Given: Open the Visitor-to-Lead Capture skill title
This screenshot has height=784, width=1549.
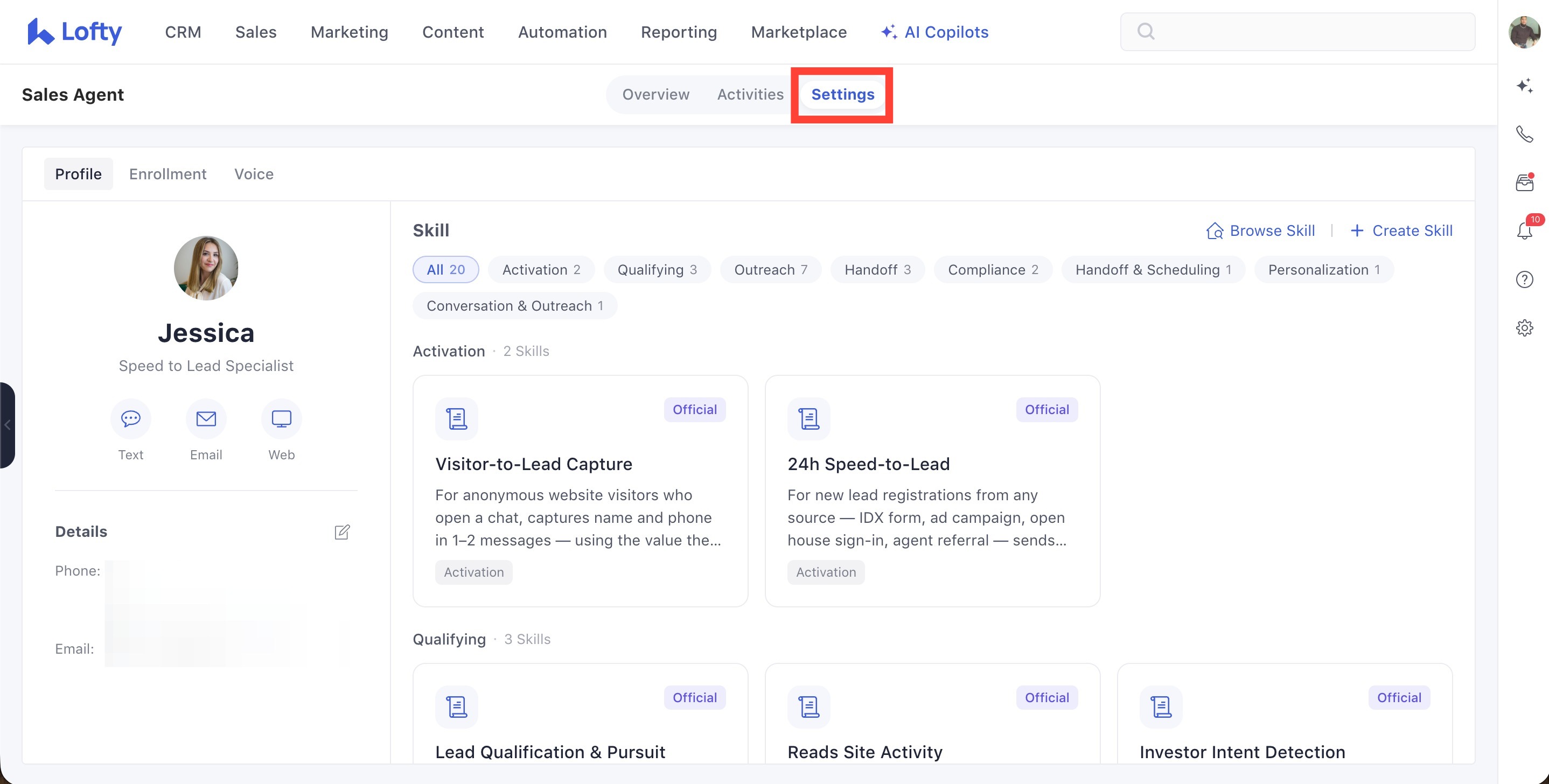Looking at the screenshot, I should tap(533, 464).
